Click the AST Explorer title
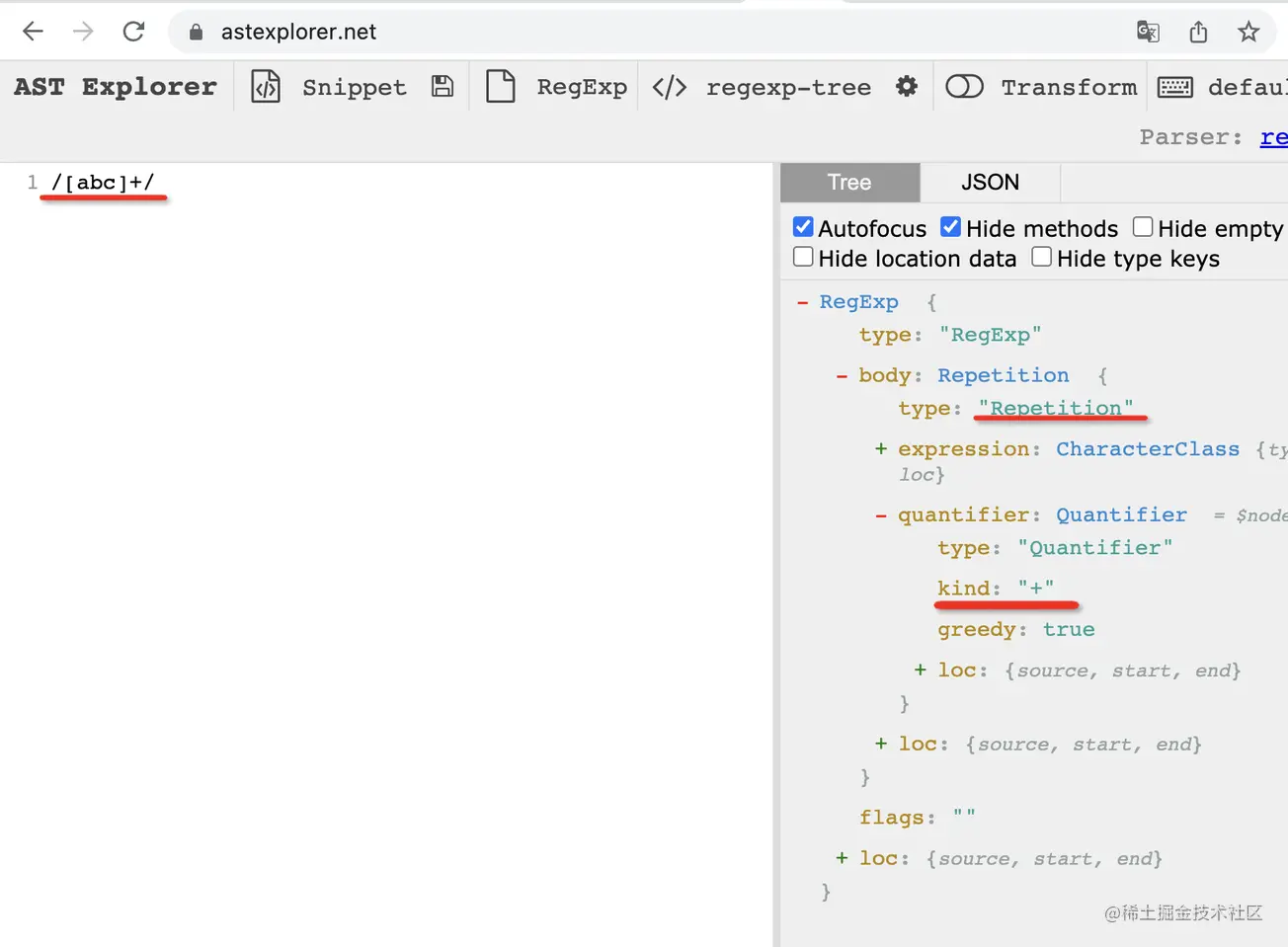Image resolution: width=1288 pixels, height=947 pixels. point(116,87)
